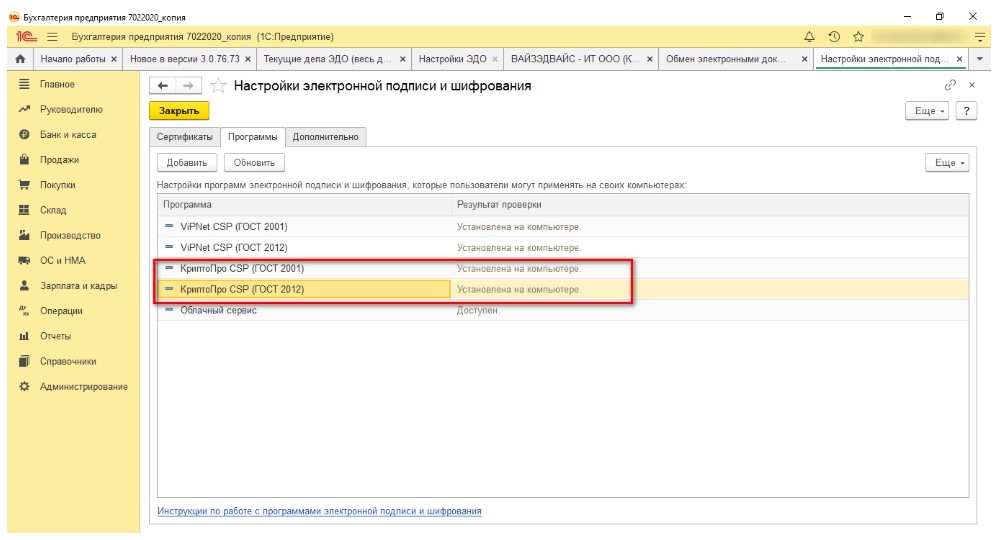
Task: Navigate back with left arrow
Action: pos(163,85)
